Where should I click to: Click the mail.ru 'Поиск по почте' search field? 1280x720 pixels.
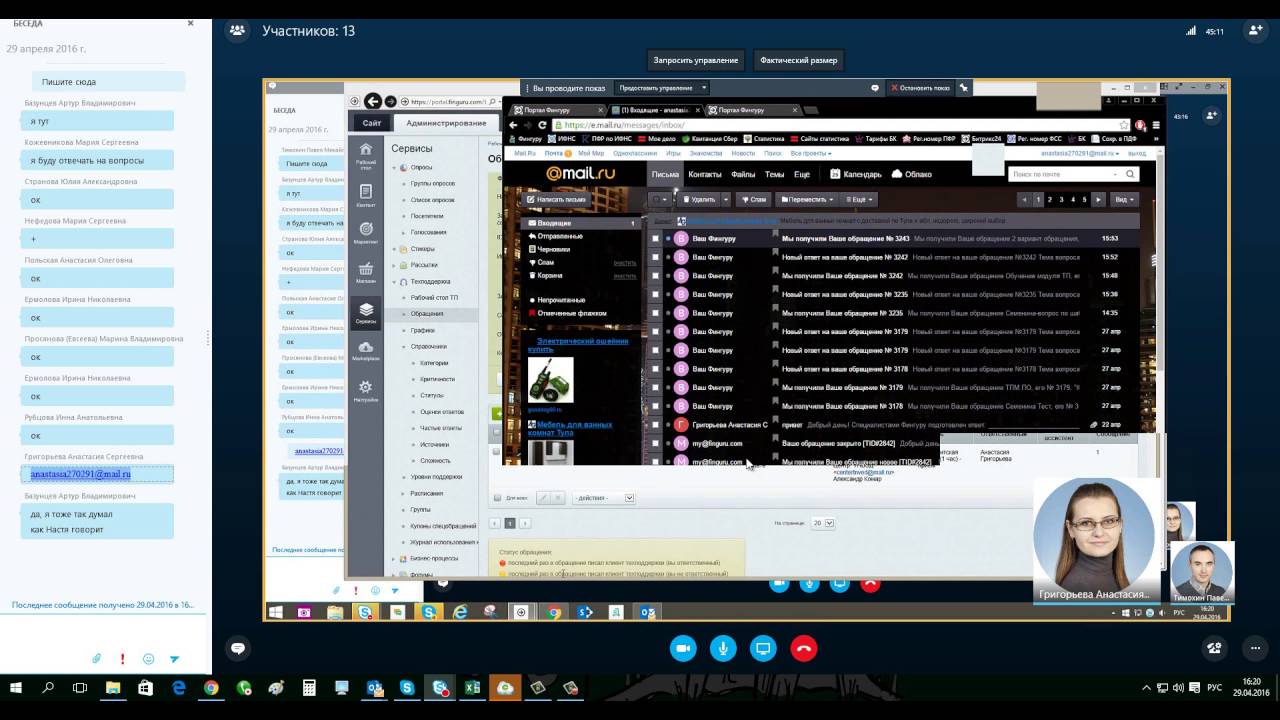pos(1059,174)
